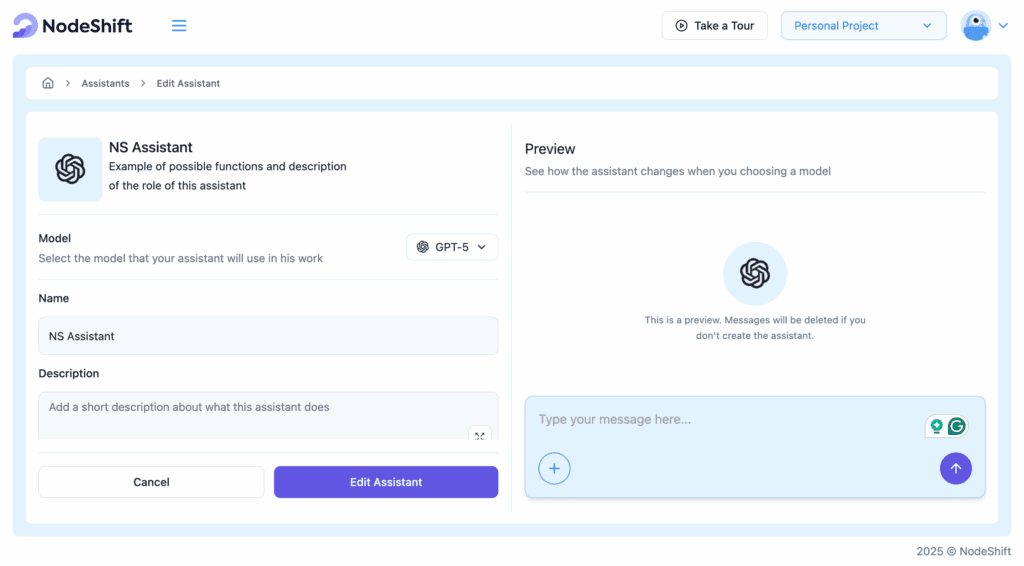
Task: Click the NodeShift logo icon
Action: tap(25, 26)
